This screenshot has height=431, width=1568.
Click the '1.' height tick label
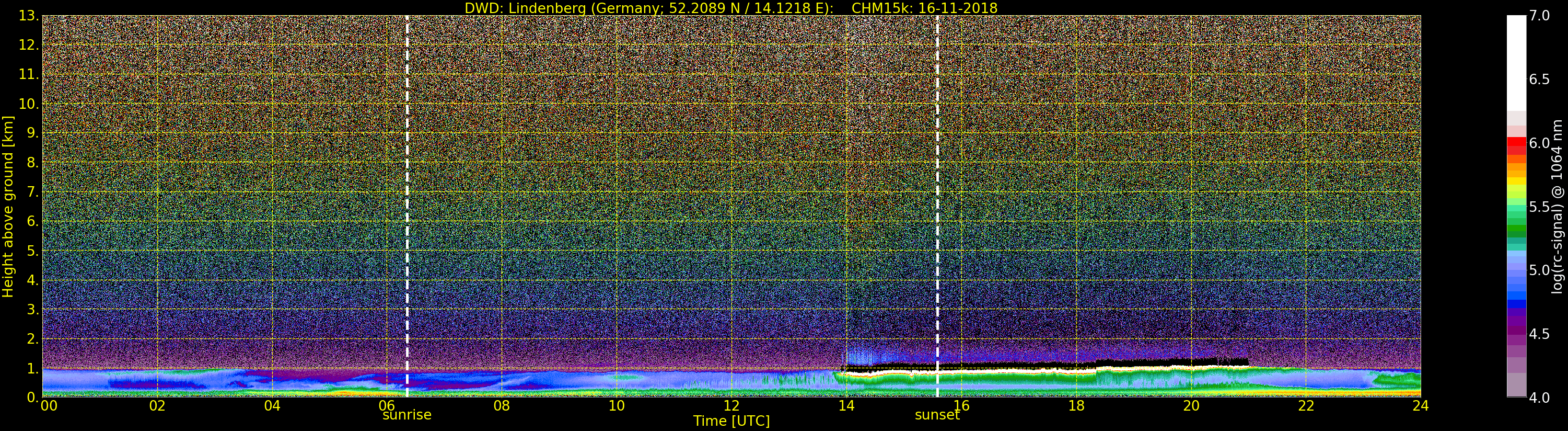[x=33, y=368]
